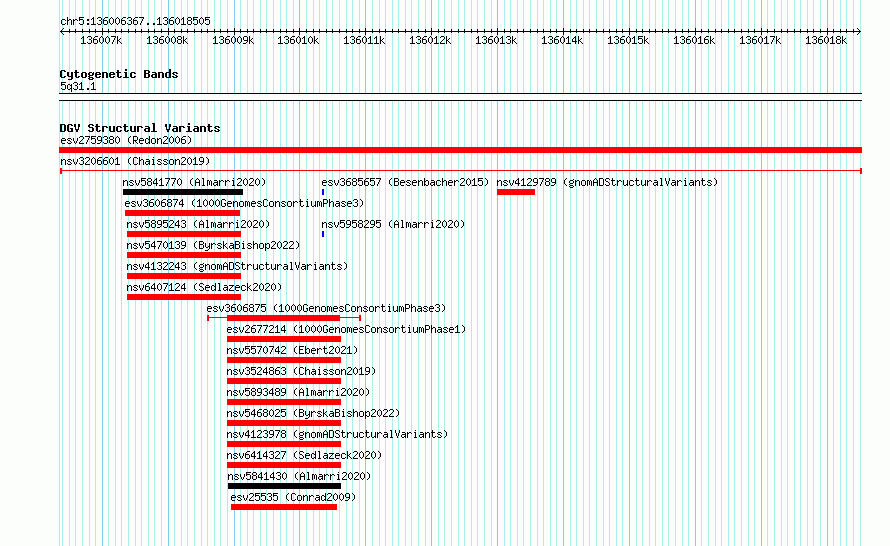Viewport: 890px width, 546px height.
Task: Click the red bar under esv3606874
Action: coord(182,213)
